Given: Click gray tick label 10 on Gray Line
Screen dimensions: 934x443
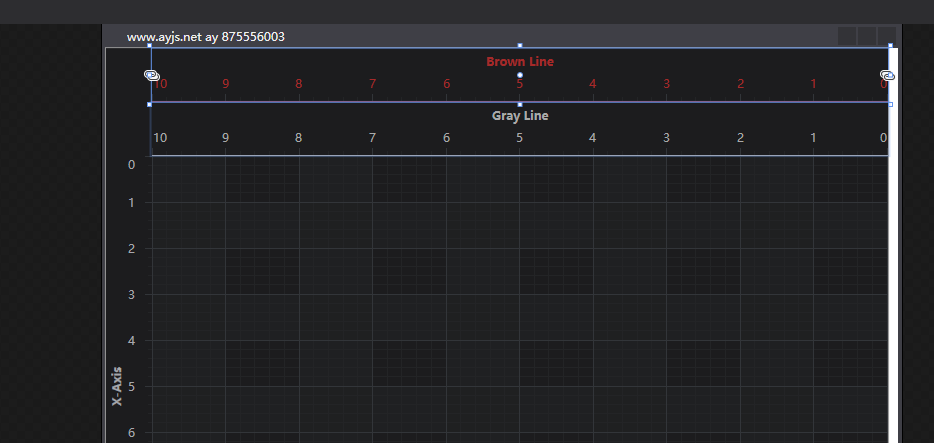Looking at the screenshot, I should coord(160,138).
